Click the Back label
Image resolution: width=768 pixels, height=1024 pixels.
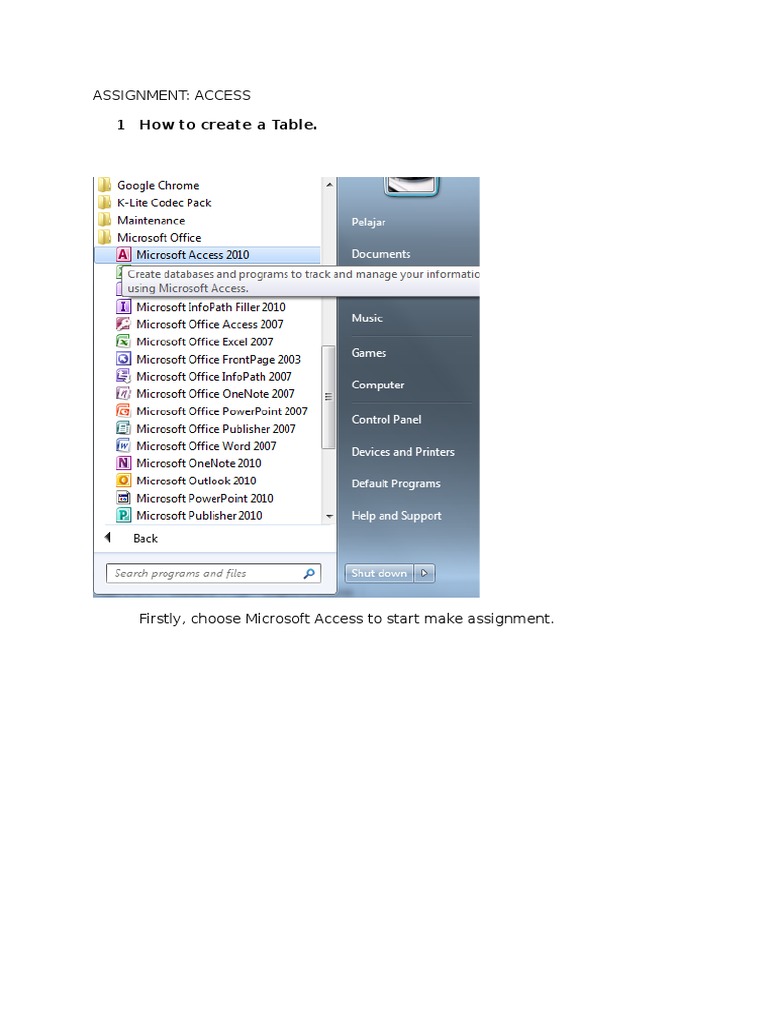[146, 538]
